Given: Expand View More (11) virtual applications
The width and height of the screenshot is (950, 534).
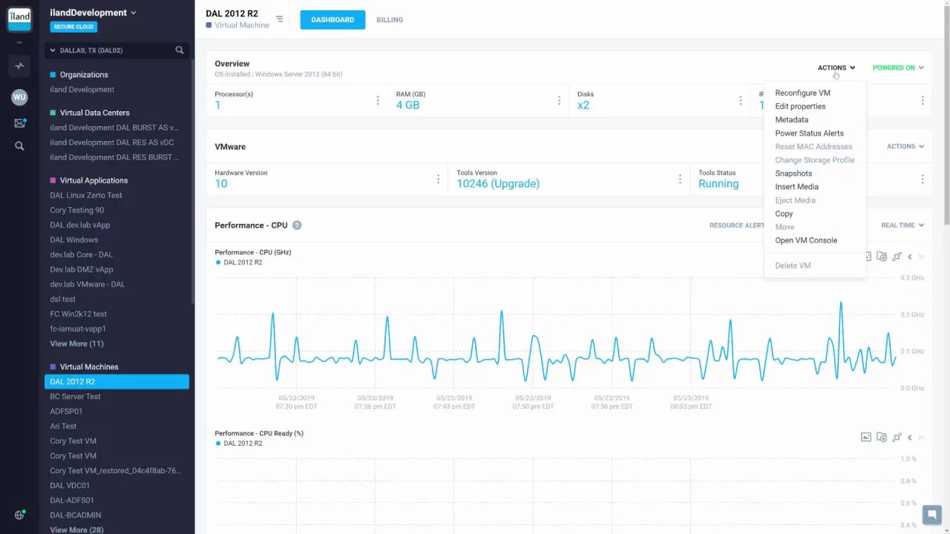Looking at the screenshot, I should (x=77, y=344).
